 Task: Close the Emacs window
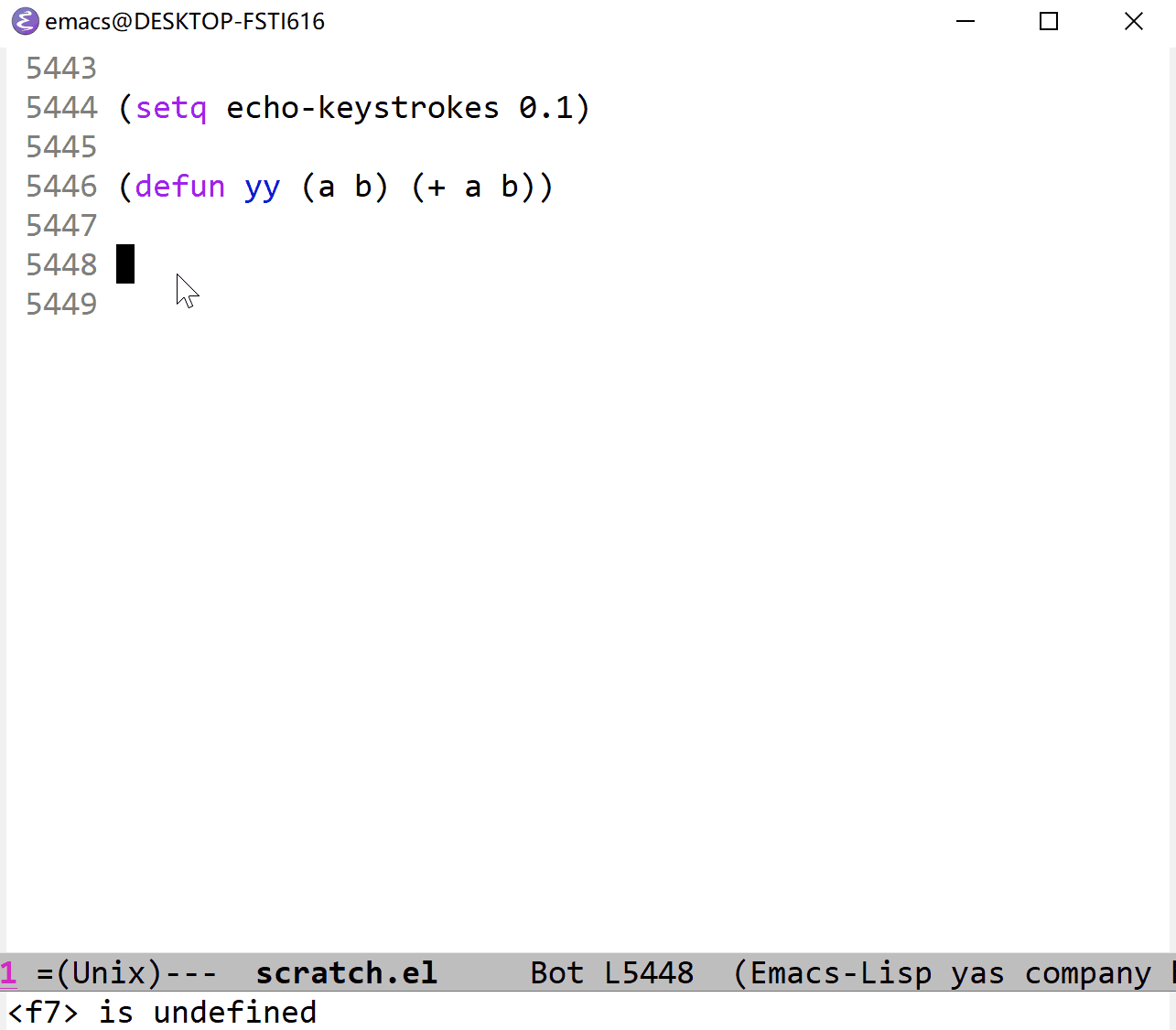pyautogui.click(x=1133, y=21)
